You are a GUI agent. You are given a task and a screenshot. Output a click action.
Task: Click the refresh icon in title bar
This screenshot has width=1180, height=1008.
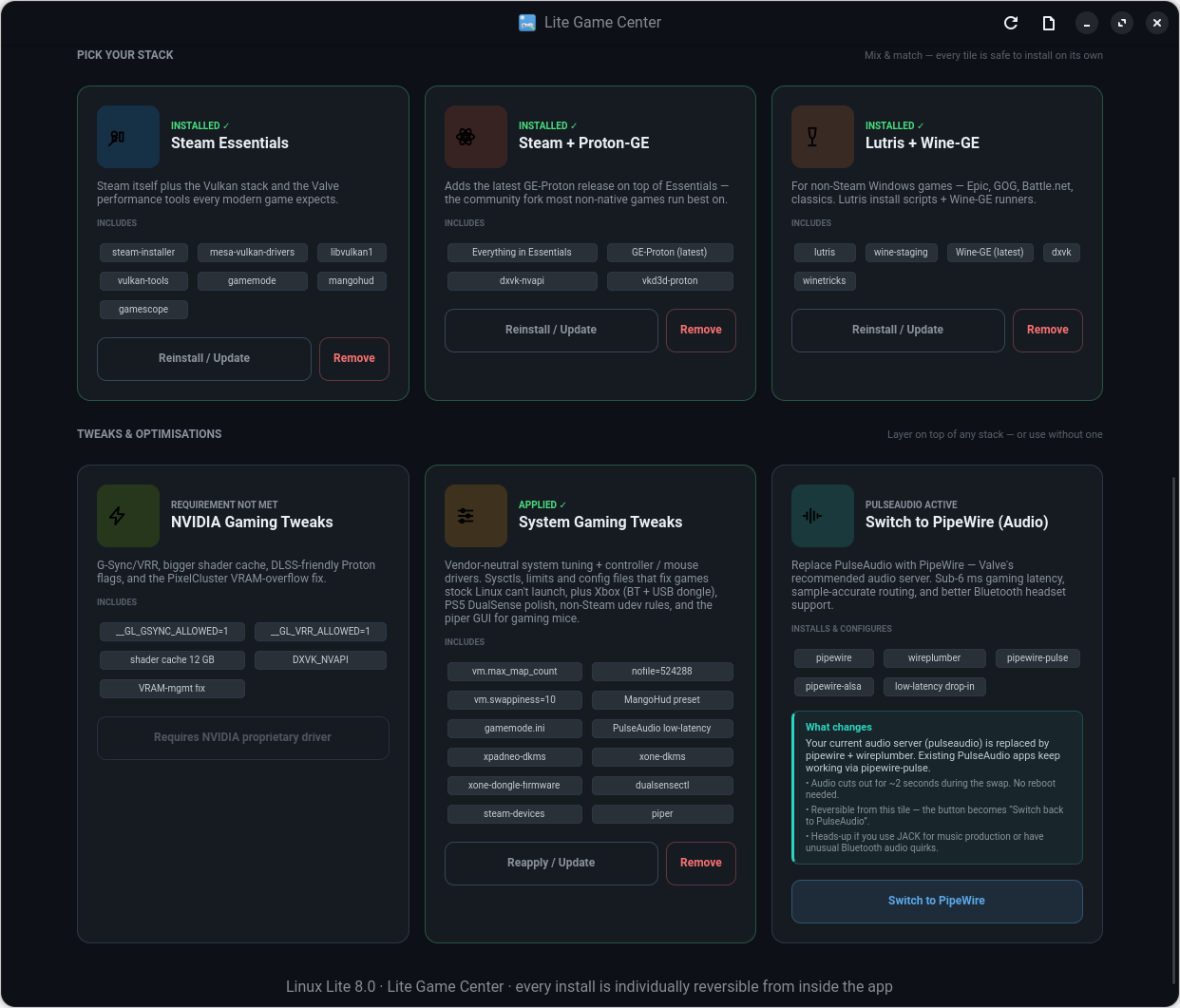point(1011,23)
